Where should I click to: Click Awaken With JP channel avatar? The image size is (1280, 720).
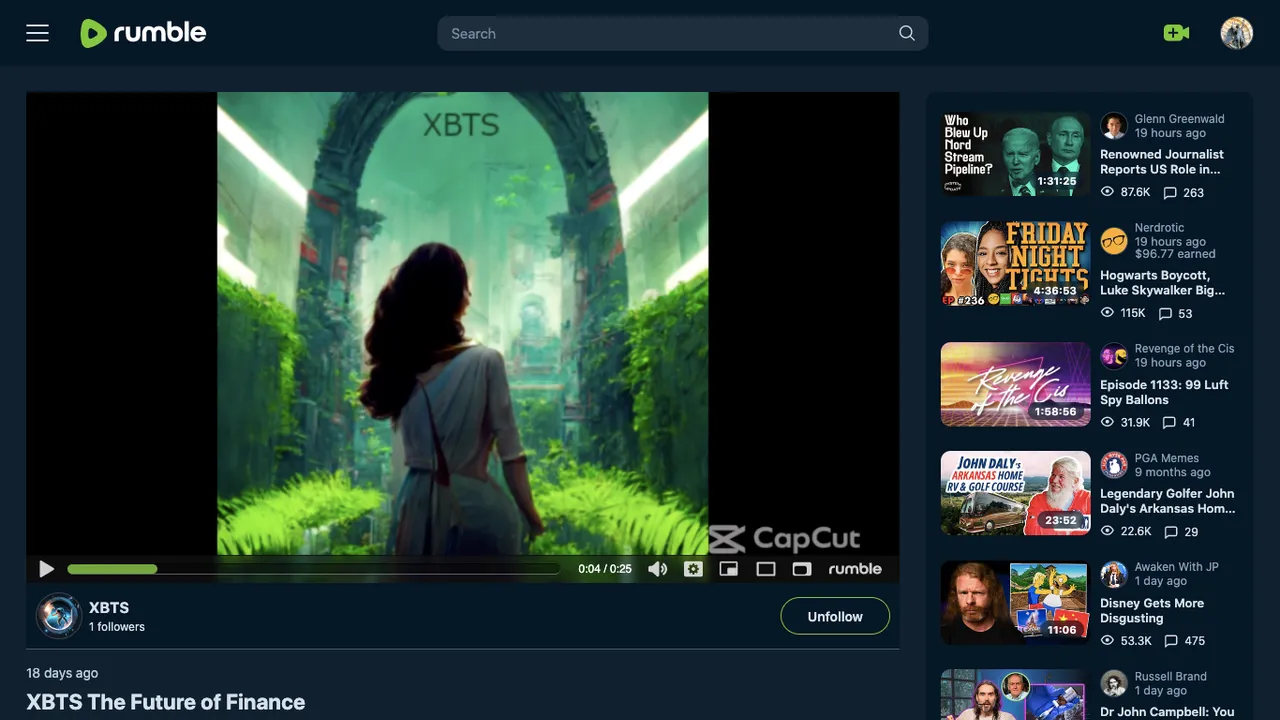tap(1114, 574)
